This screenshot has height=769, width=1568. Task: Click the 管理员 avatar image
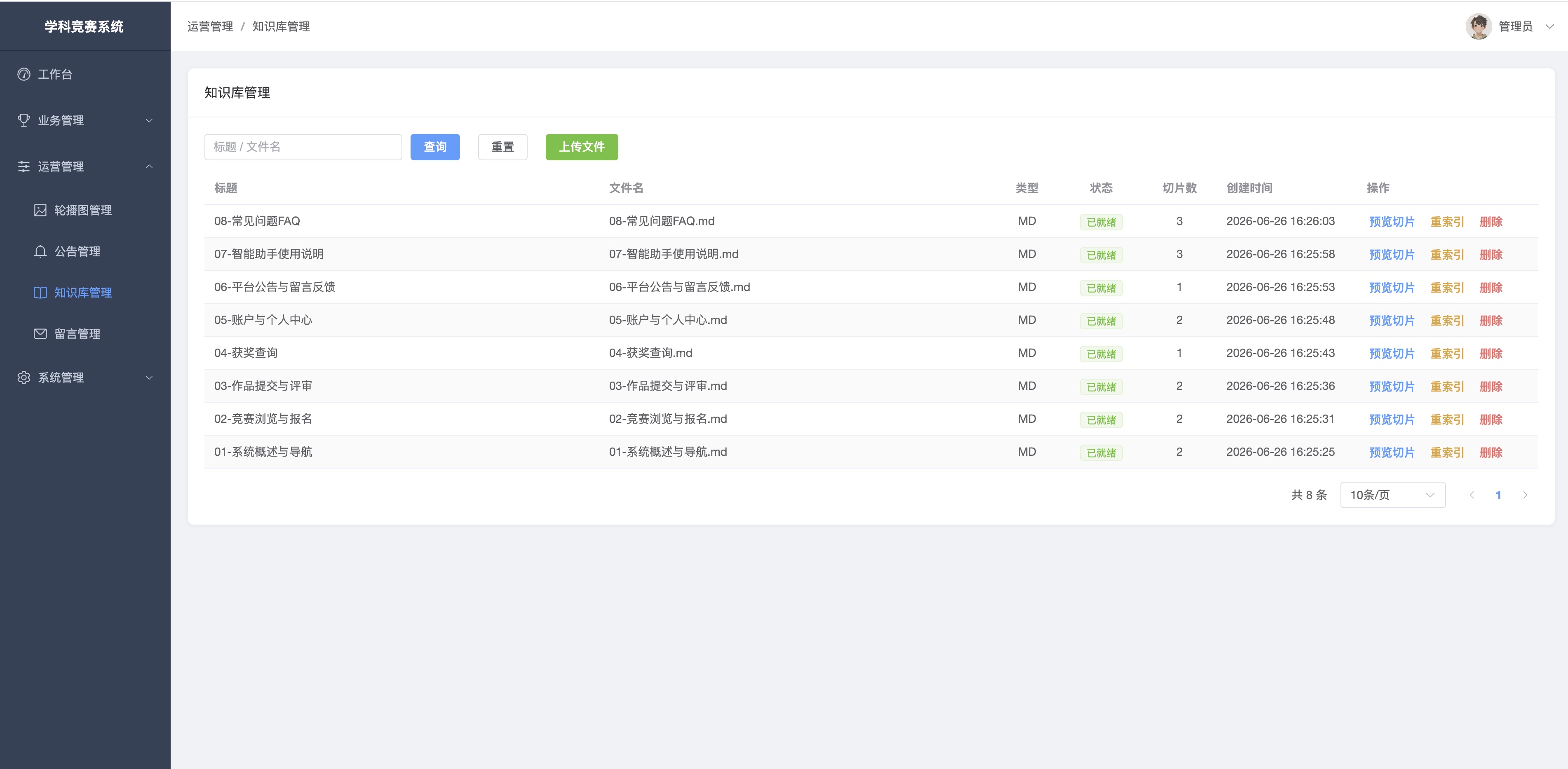pyautogui.click(x=1479, y=26)
